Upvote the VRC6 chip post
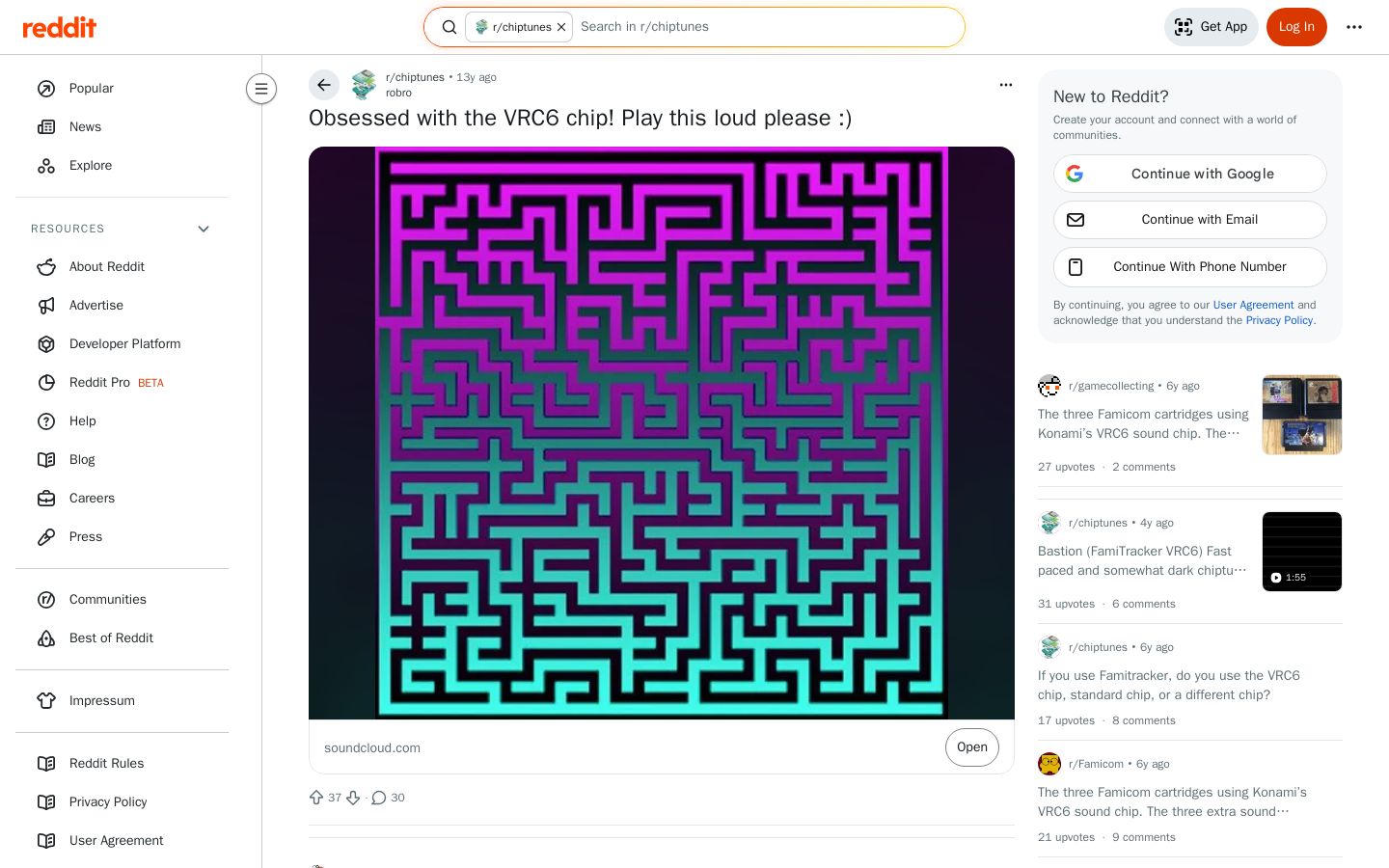This screenshot has width=1389, height=868. [316, 798]
